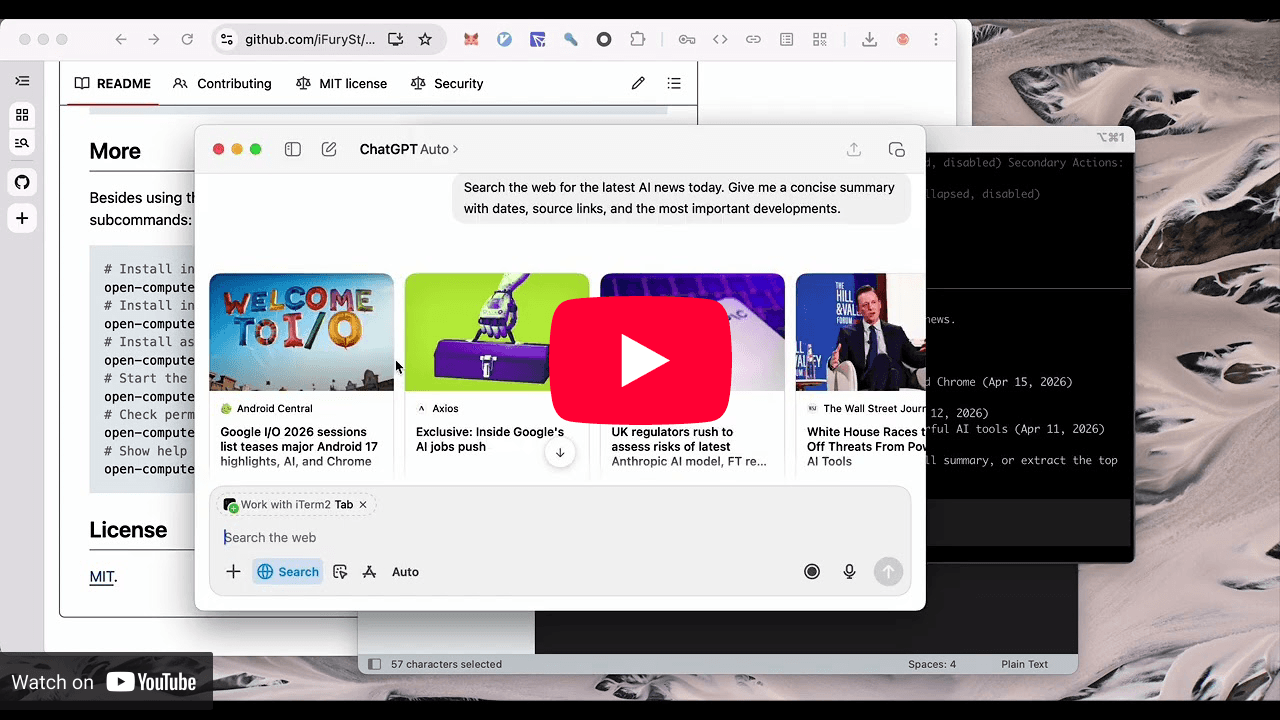Click the share icon in ChatGPT window

854,149
